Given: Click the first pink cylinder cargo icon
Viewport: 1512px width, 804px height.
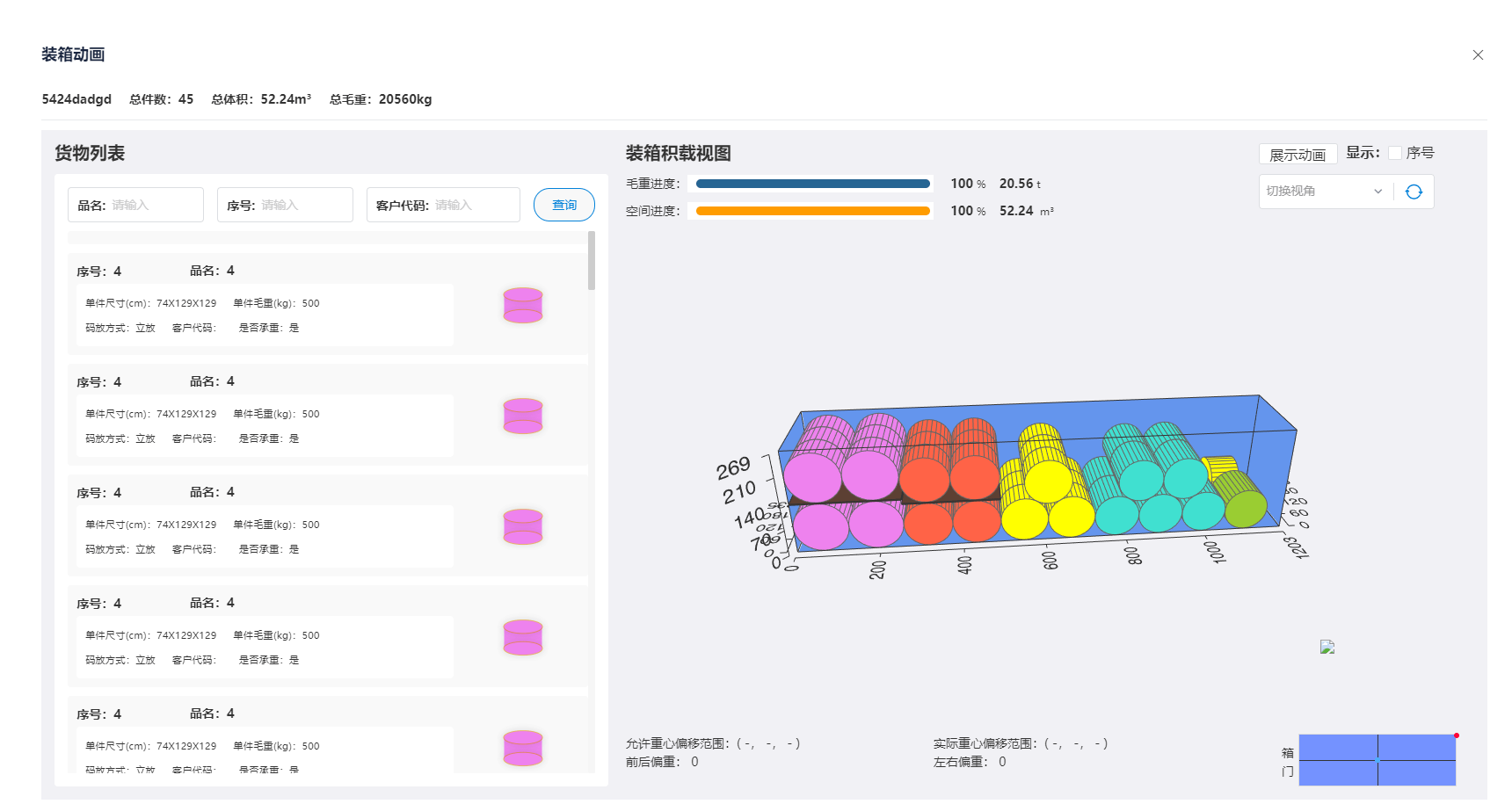Looking at the screenshot, I should (523, 305).
